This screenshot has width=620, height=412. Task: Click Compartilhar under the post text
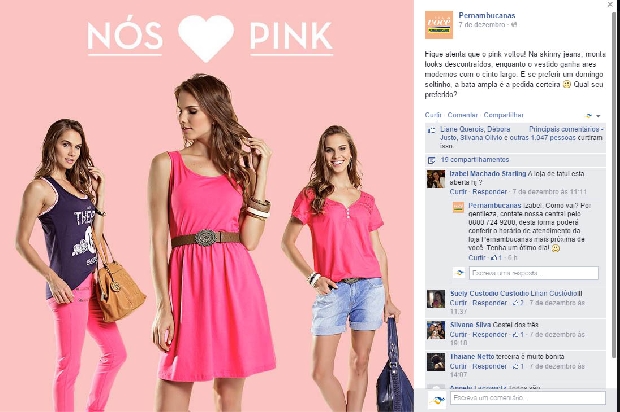(503, 115)
